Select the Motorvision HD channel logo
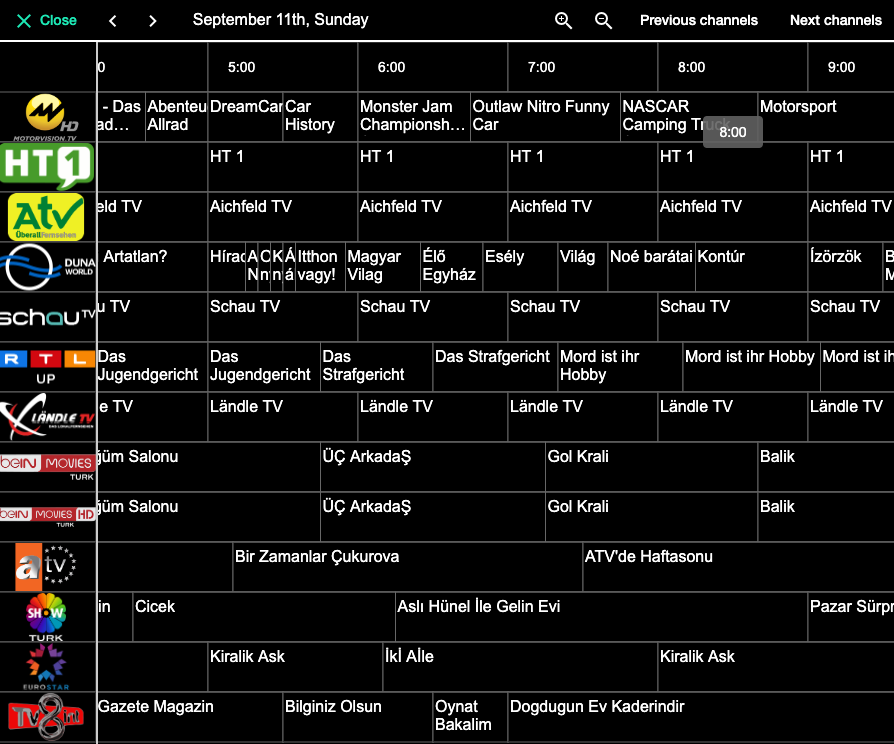Image resolution: width=894 pixels, height=744 pixels. tap(48, 117)
